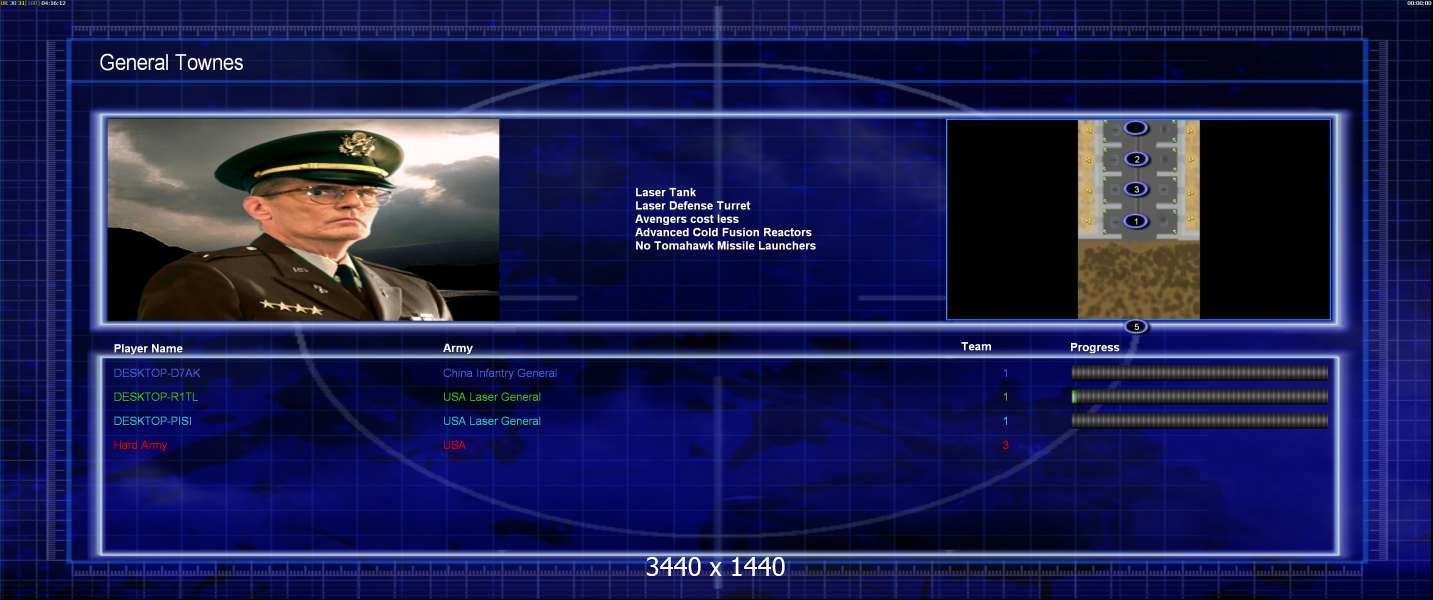Image resolution: width=1433 pixels, height=600 pixels.
Task: Click start position marker 2 on map
Action: [1135, 159]
